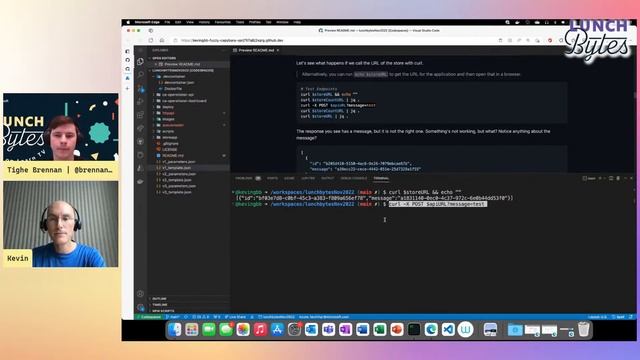The image size is (640, 360).
Task: Open OneNote from the dock
Action: click(345, 329)
